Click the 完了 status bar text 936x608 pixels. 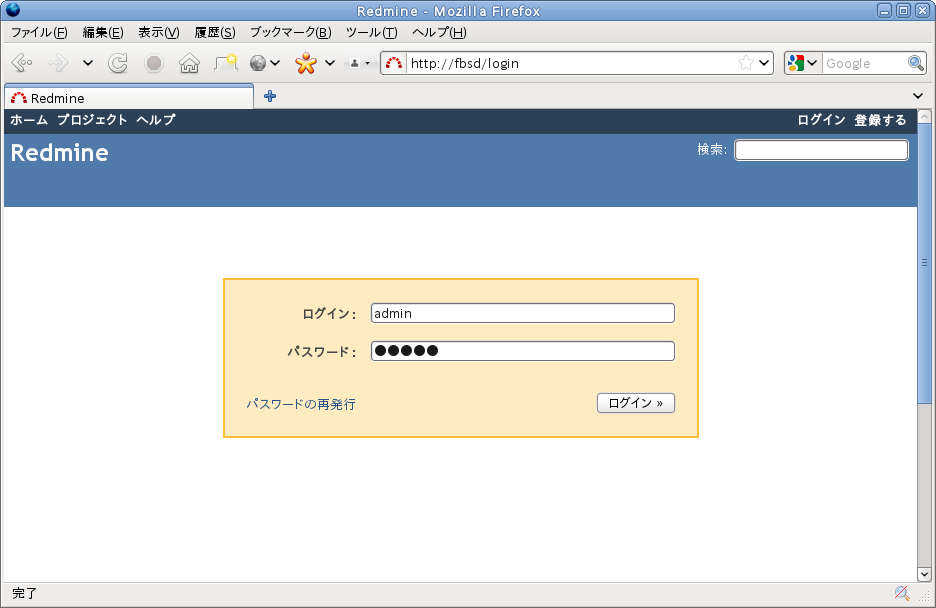click(24, 593)
